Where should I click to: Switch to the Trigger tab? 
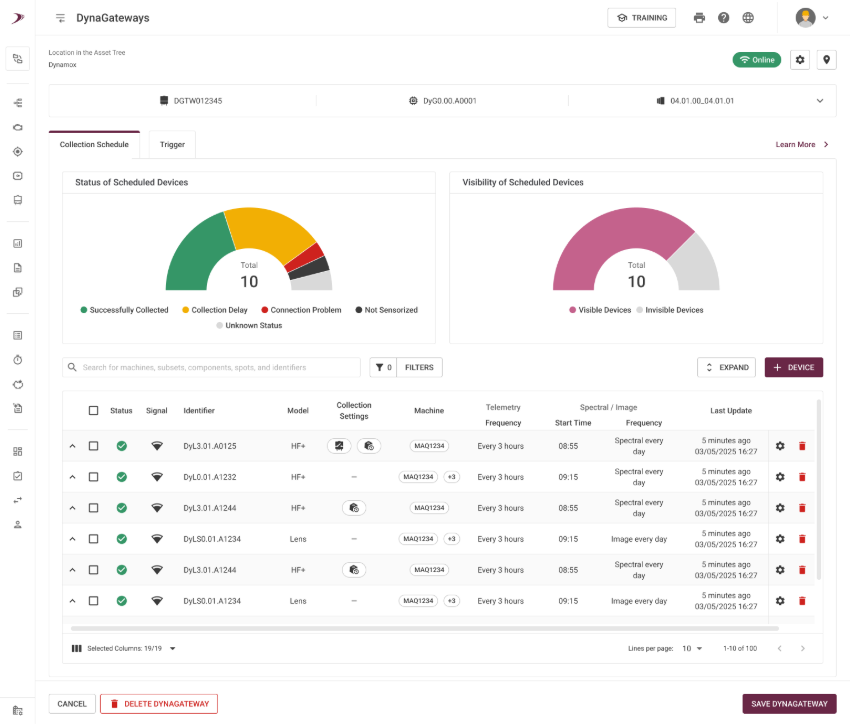172,145
